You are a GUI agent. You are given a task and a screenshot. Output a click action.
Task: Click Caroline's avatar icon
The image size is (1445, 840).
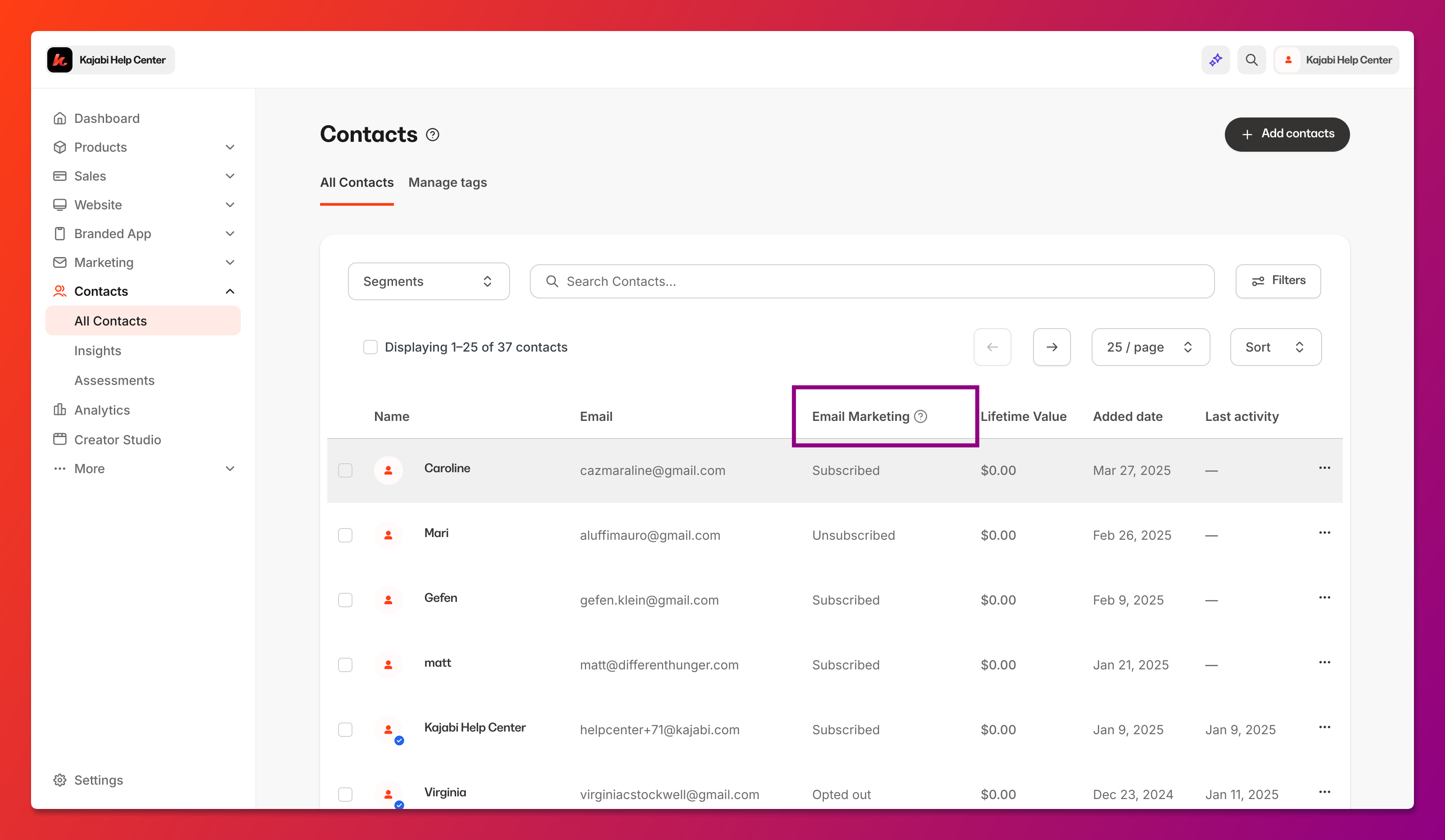[x=388, y=470]
